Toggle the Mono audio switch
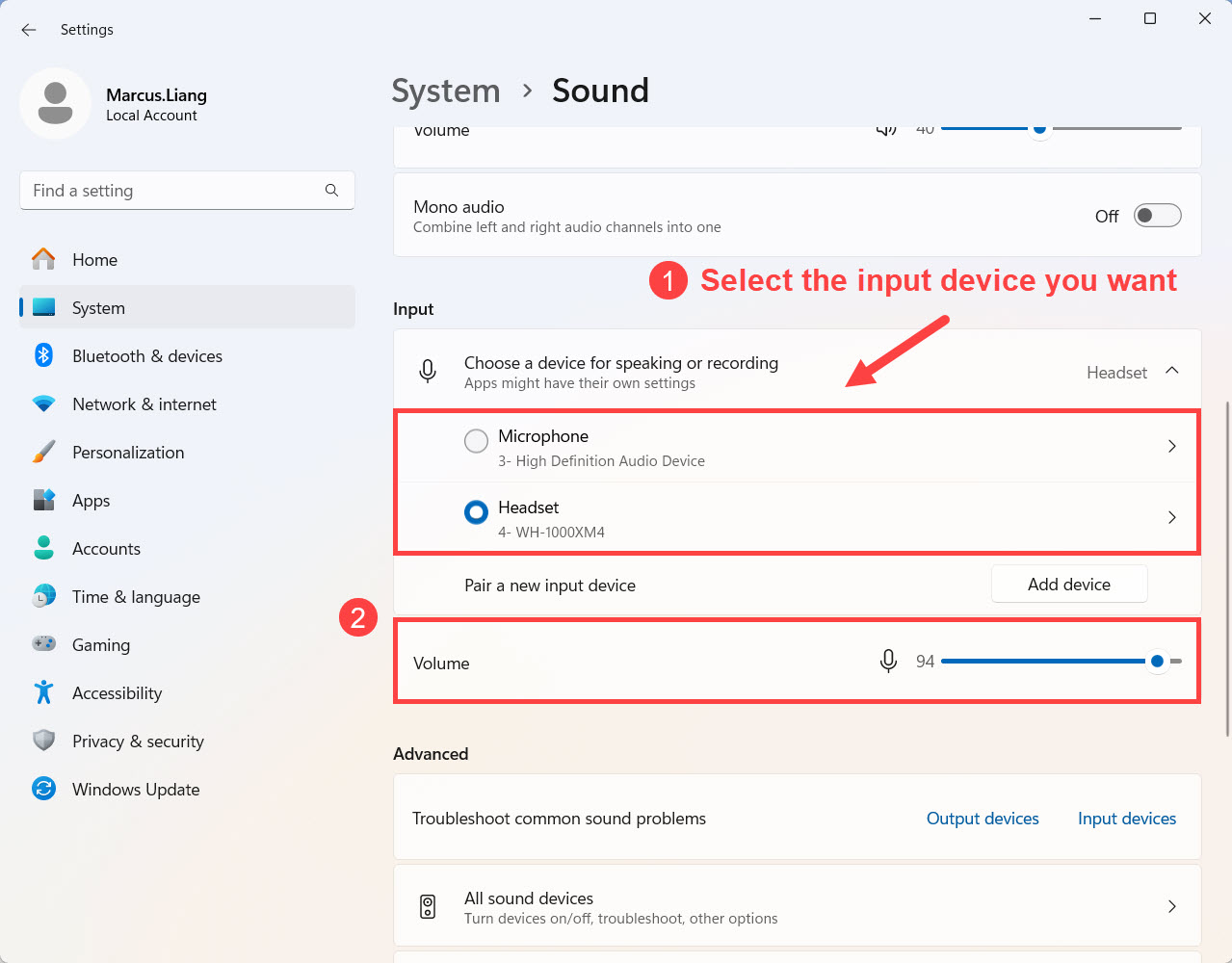This screenshot has height=963, width=1232. [x=1157, y=216]
